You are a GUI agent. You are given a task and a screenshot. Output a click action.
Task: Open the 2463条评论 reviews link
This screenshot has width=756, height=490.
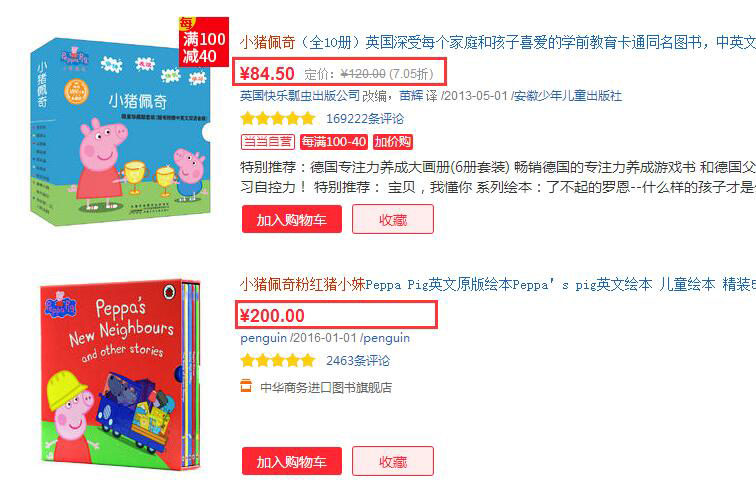[x=358, y=361]
